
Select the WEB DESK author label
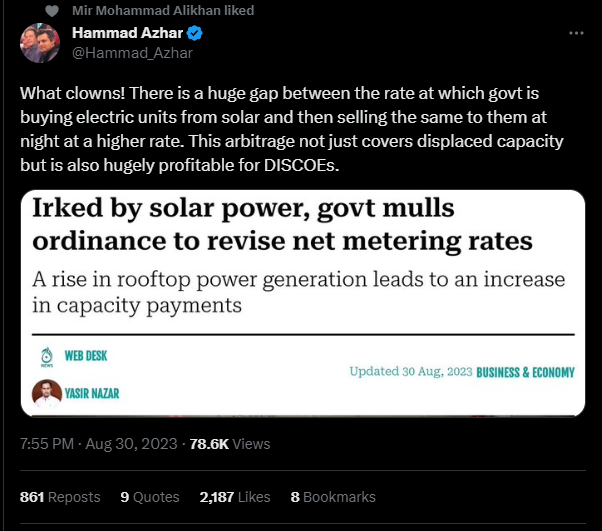[x=86, y=356]
